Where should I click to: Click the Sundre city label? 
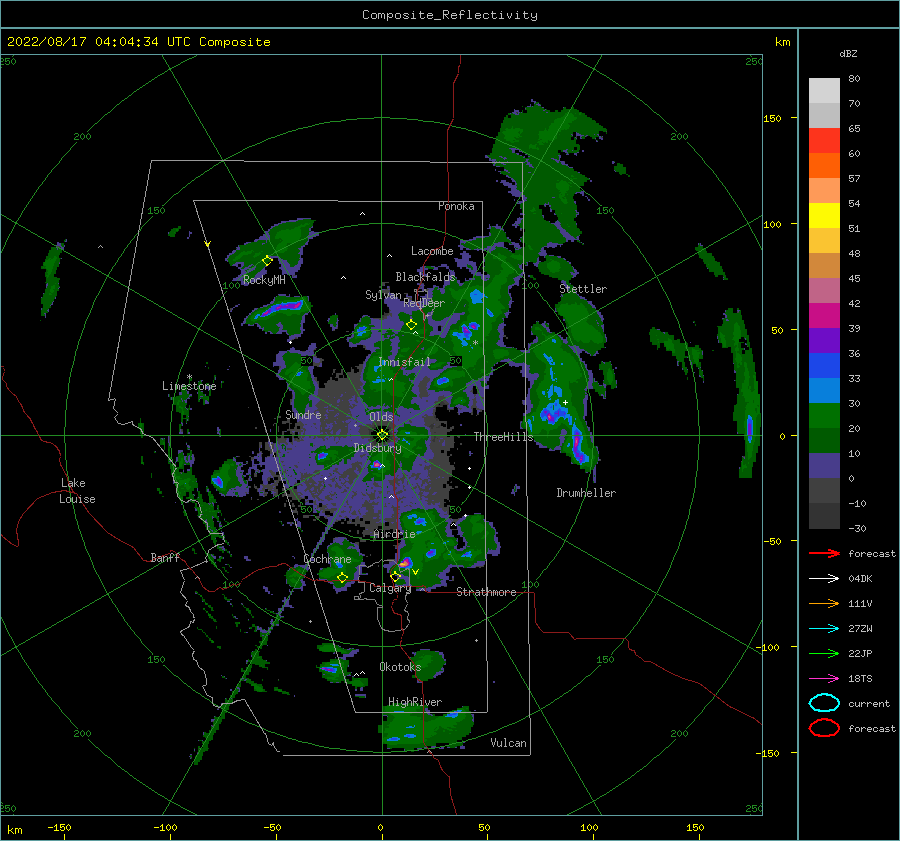(303, 414)
